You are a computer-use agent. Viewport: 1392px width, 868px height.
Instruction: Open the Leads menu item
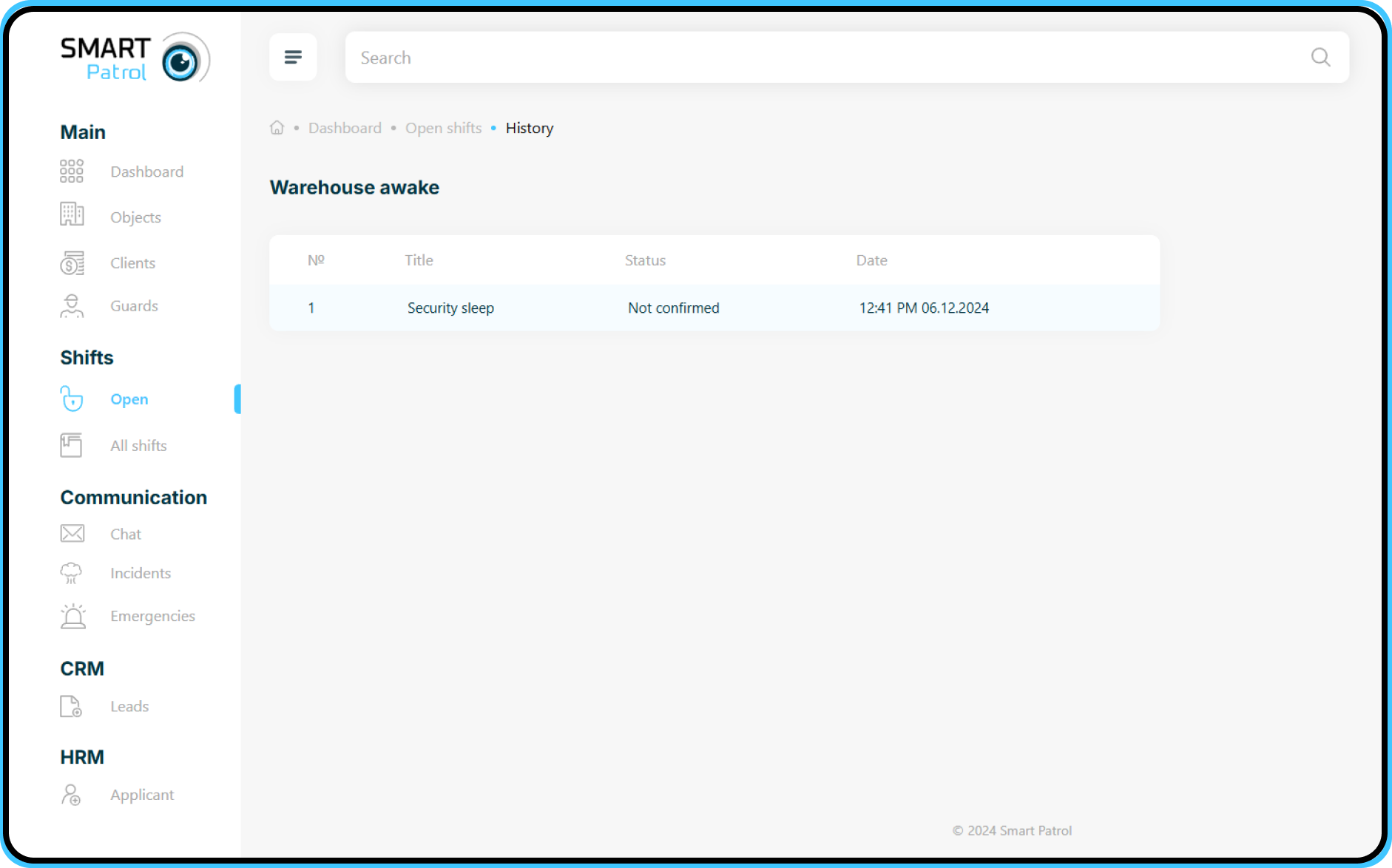[x=129, y=706]
